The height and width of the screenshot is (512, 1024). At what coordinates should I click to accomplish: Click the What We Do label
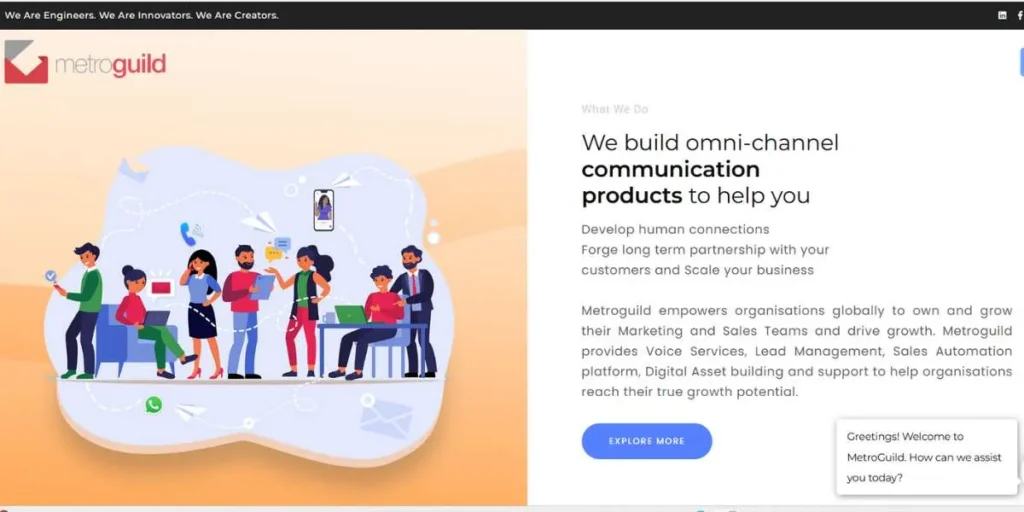(x=615, y=109)
